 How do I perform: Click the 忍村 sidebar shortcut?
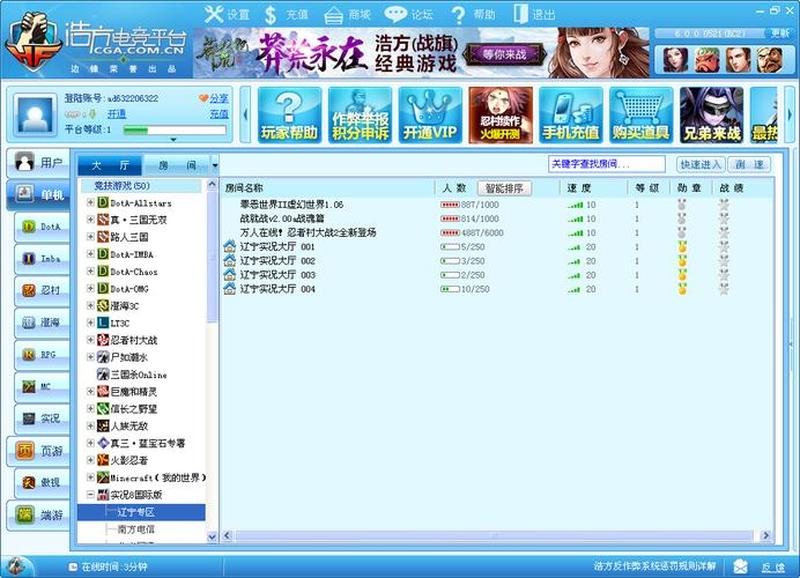click(x=42, y=290)
